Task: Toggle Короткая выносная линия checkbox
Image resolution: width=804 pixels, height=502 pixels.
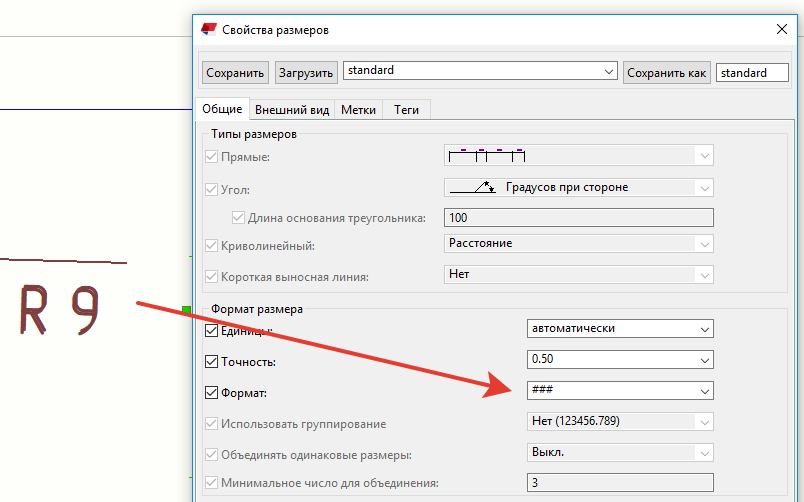Action: 211,277
